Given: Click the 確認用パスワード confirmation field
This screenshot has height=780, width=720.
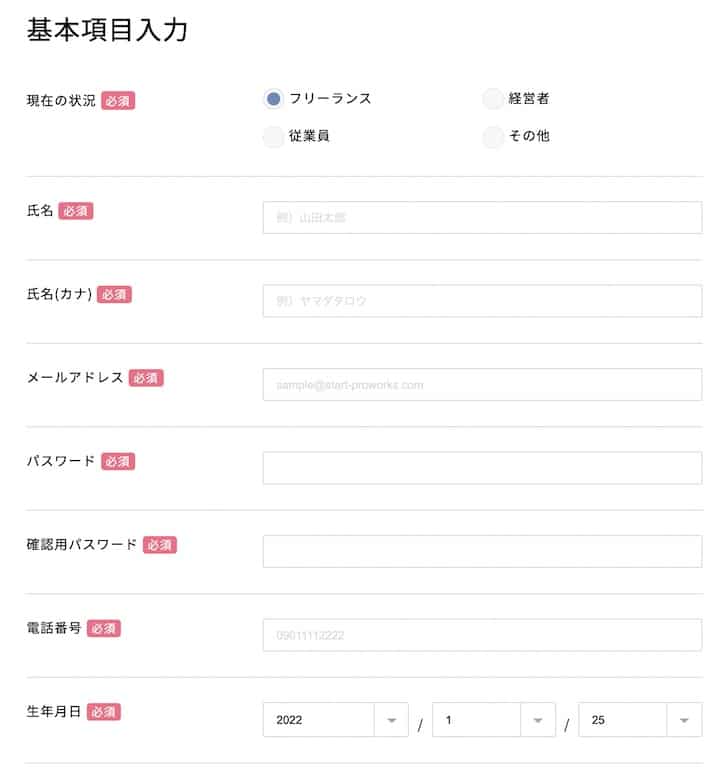Looking at the screenshot, I should pyautogui.click(x=482, y=552).
